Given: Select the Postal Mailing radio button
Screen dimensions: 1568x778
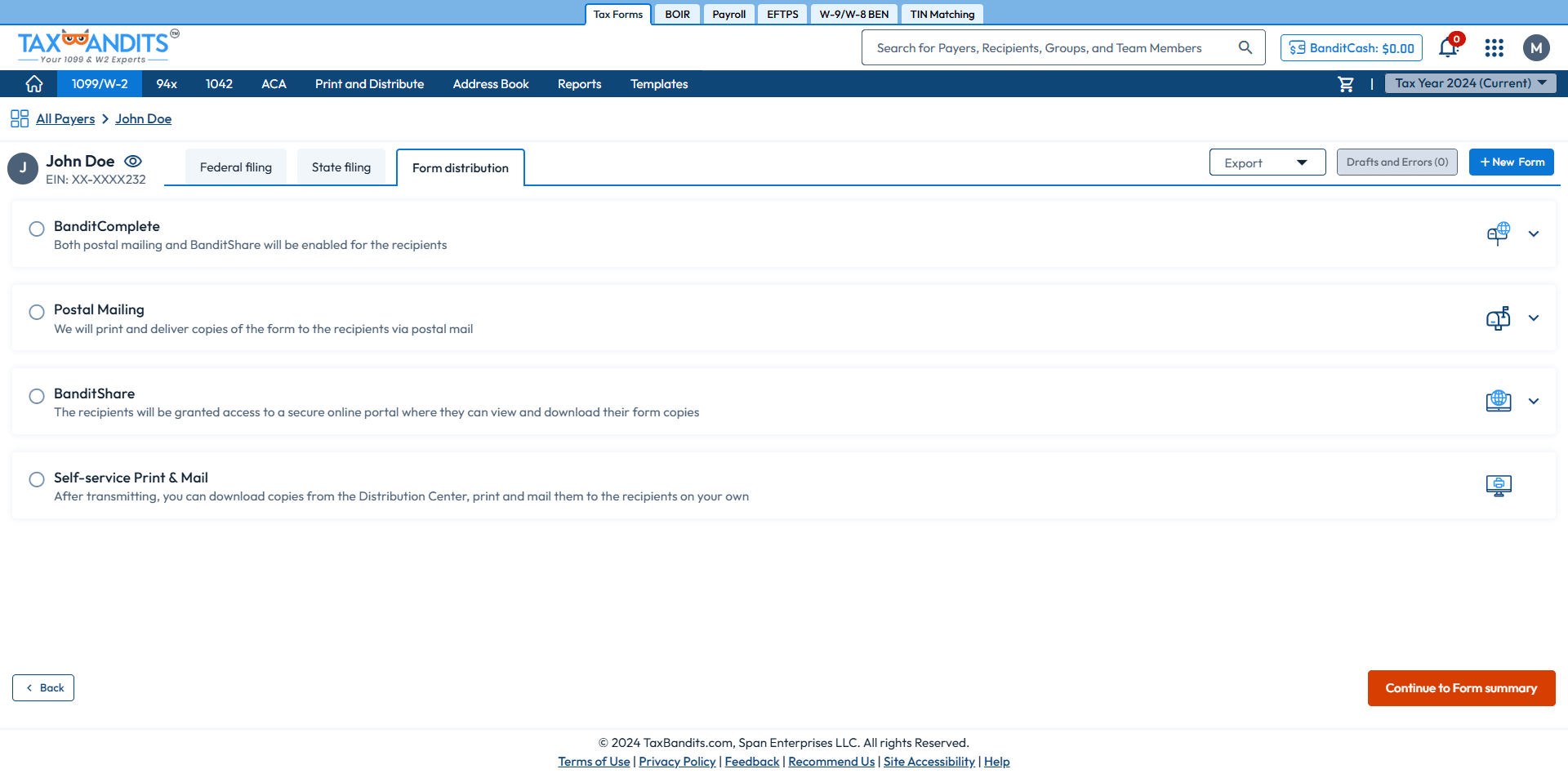Looking at the screenshot, I should pos(37,312).
